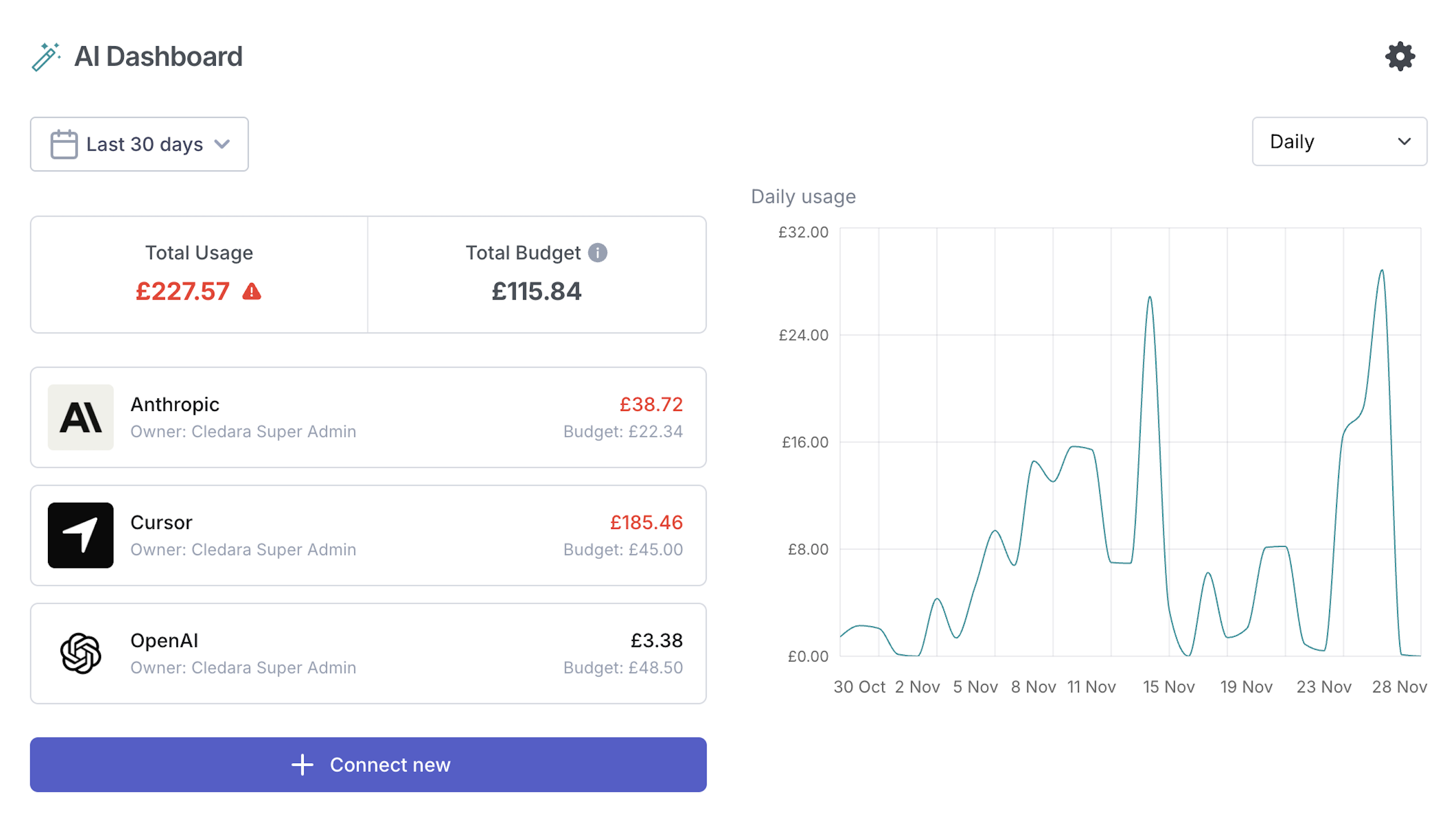Click the AI Dashboard page title
Screen dimensions: 1456x821
[158, 56]
